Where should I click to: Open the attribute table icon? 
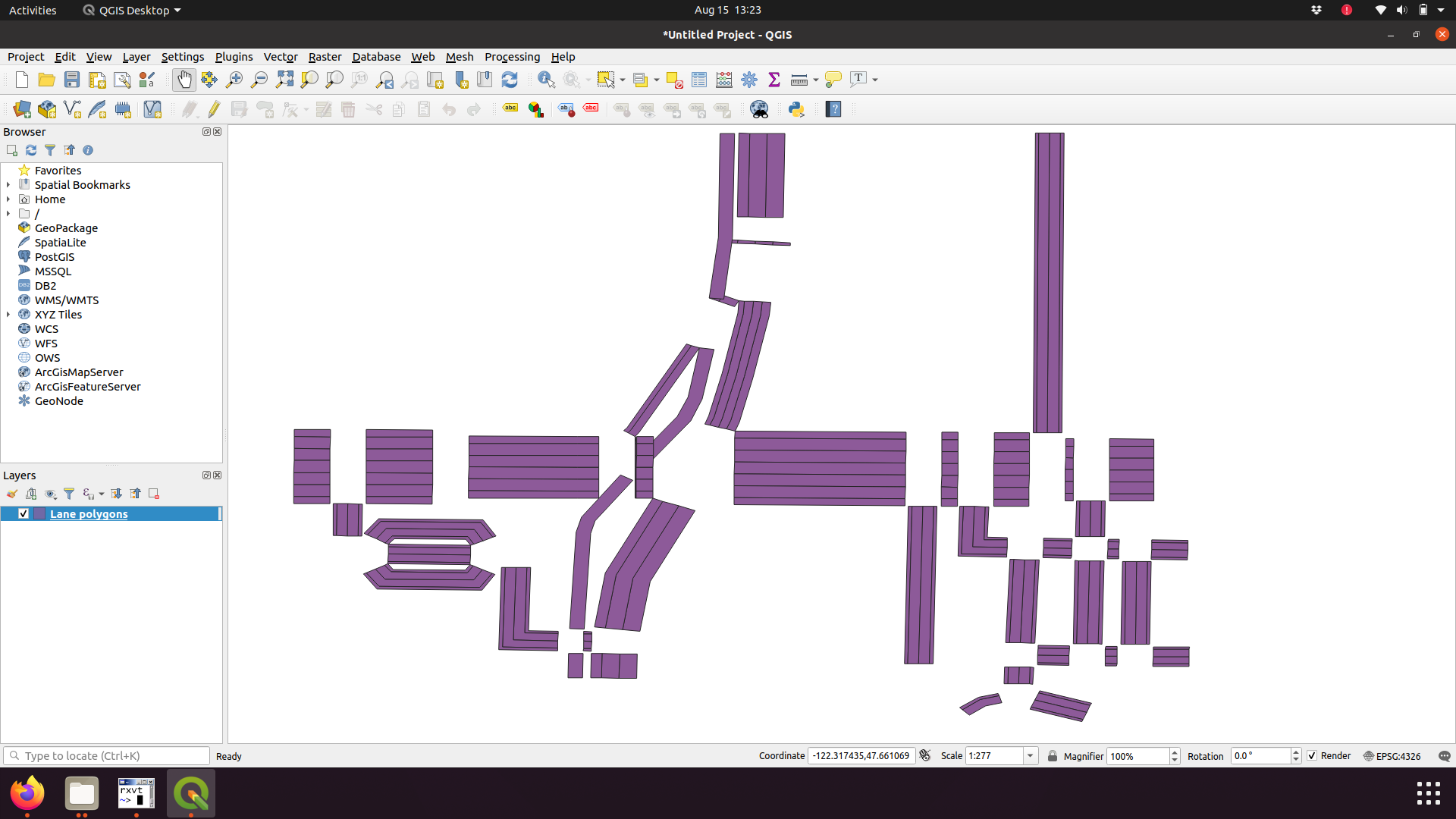(x=699, y=80)
